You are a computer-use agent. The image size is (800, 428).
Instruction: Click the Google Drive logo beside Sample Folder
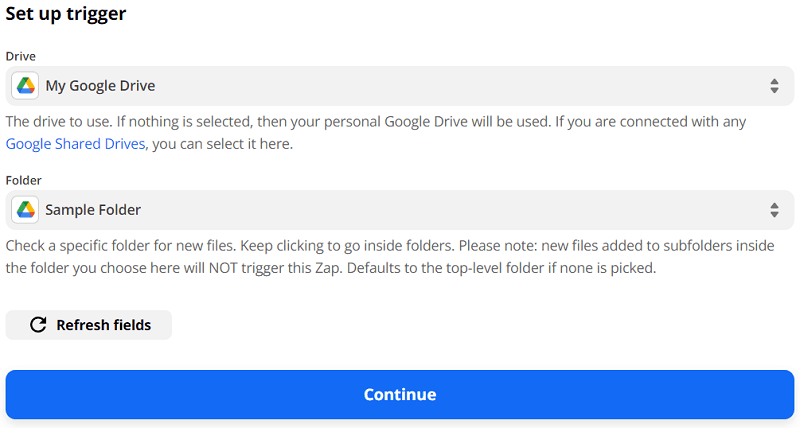[25, 210]
